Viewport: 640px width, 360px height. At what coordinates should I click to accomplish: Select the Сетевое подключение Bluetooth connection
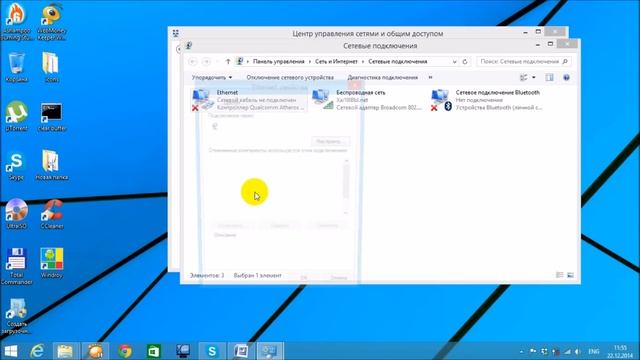point(487,100)
